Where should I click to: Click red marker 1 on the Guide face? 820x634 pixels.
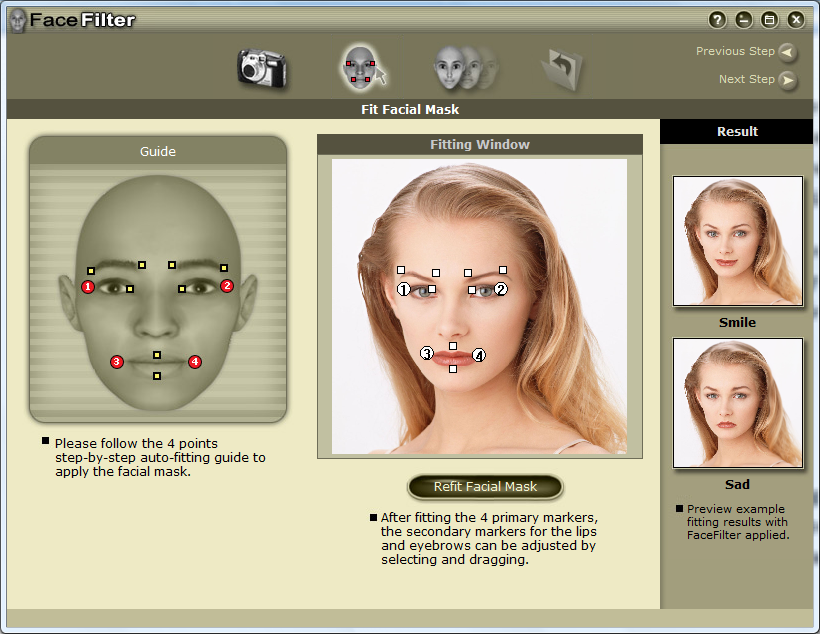point(88,287)
